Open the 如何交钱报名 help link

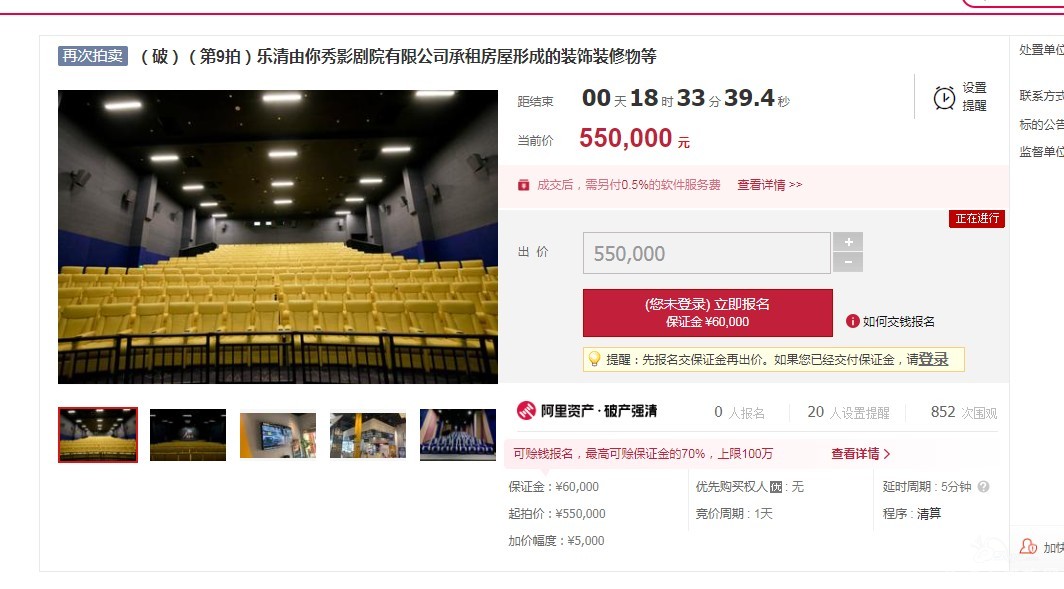898,322
